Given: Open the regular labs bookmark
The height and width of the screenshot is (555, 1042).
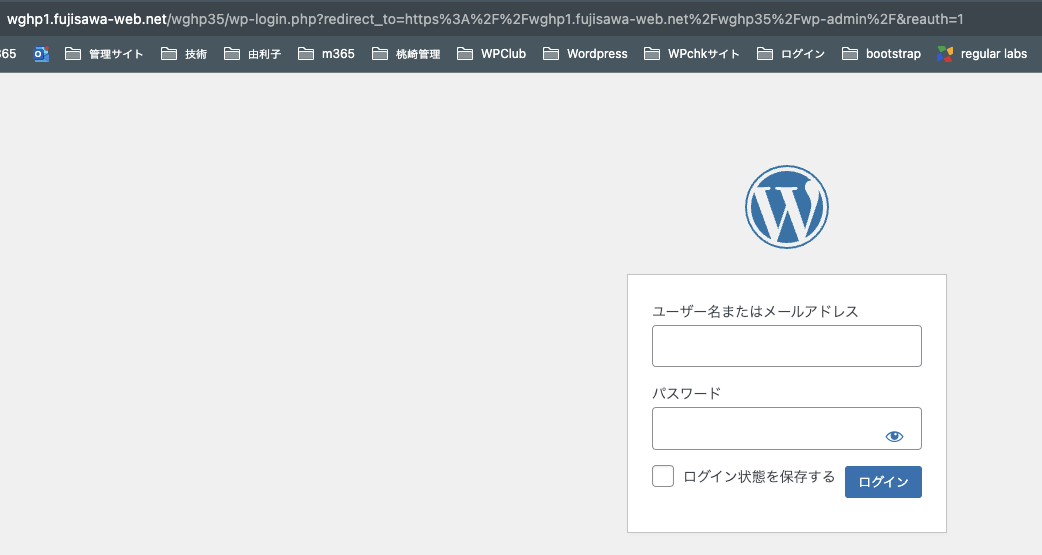Looking at the screenshot, I should [x=982, y=54].
